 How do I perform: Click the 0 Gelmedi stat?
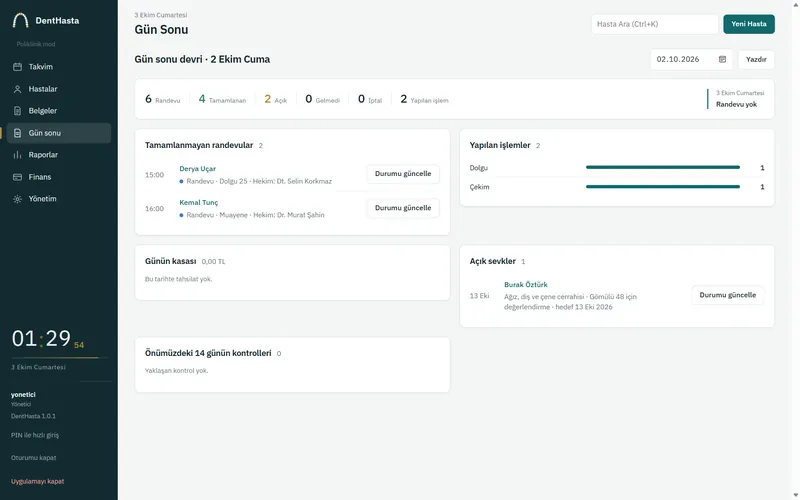click(x=322, y=99)
